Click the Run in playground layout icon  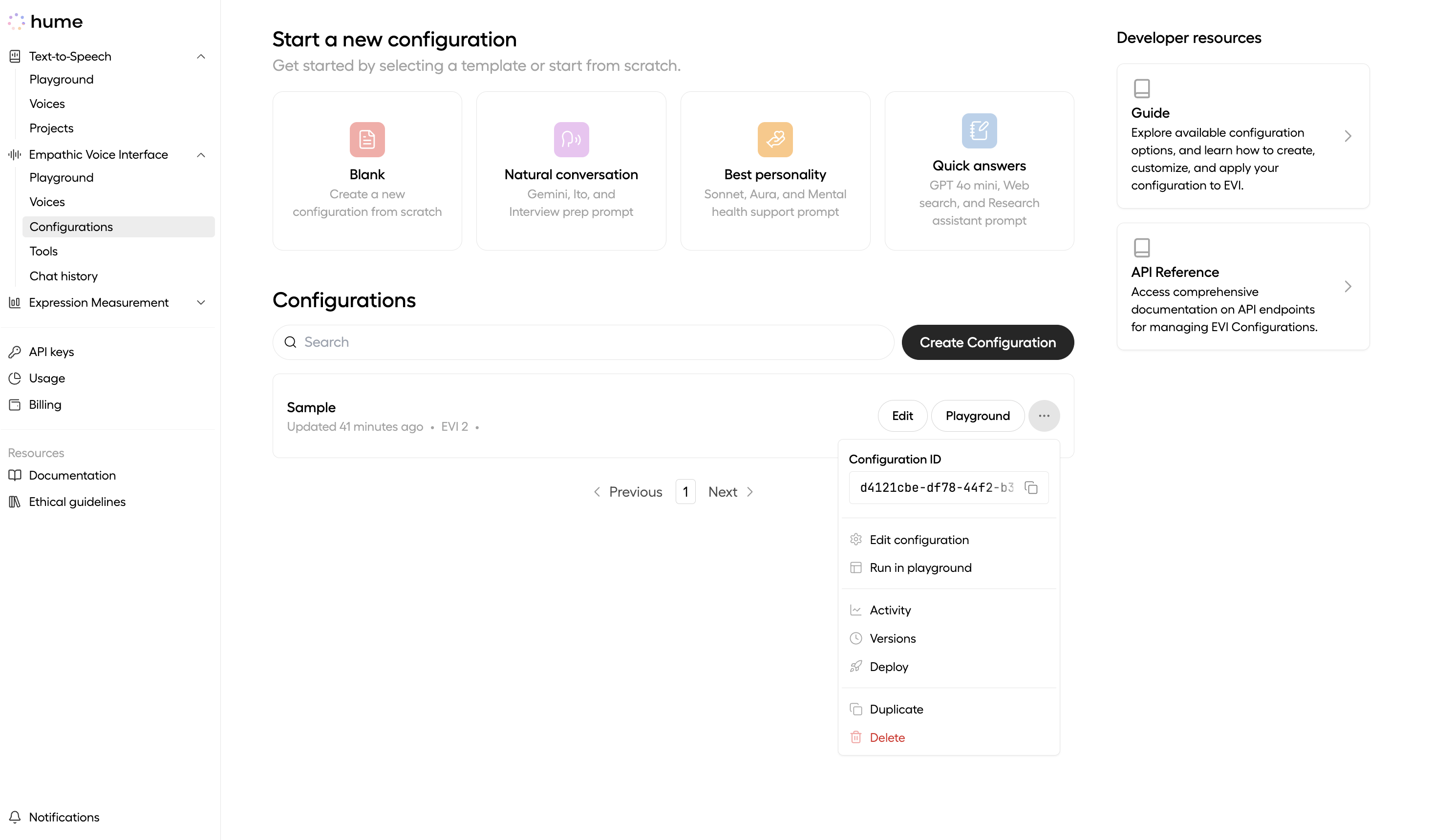click(856, 568)
